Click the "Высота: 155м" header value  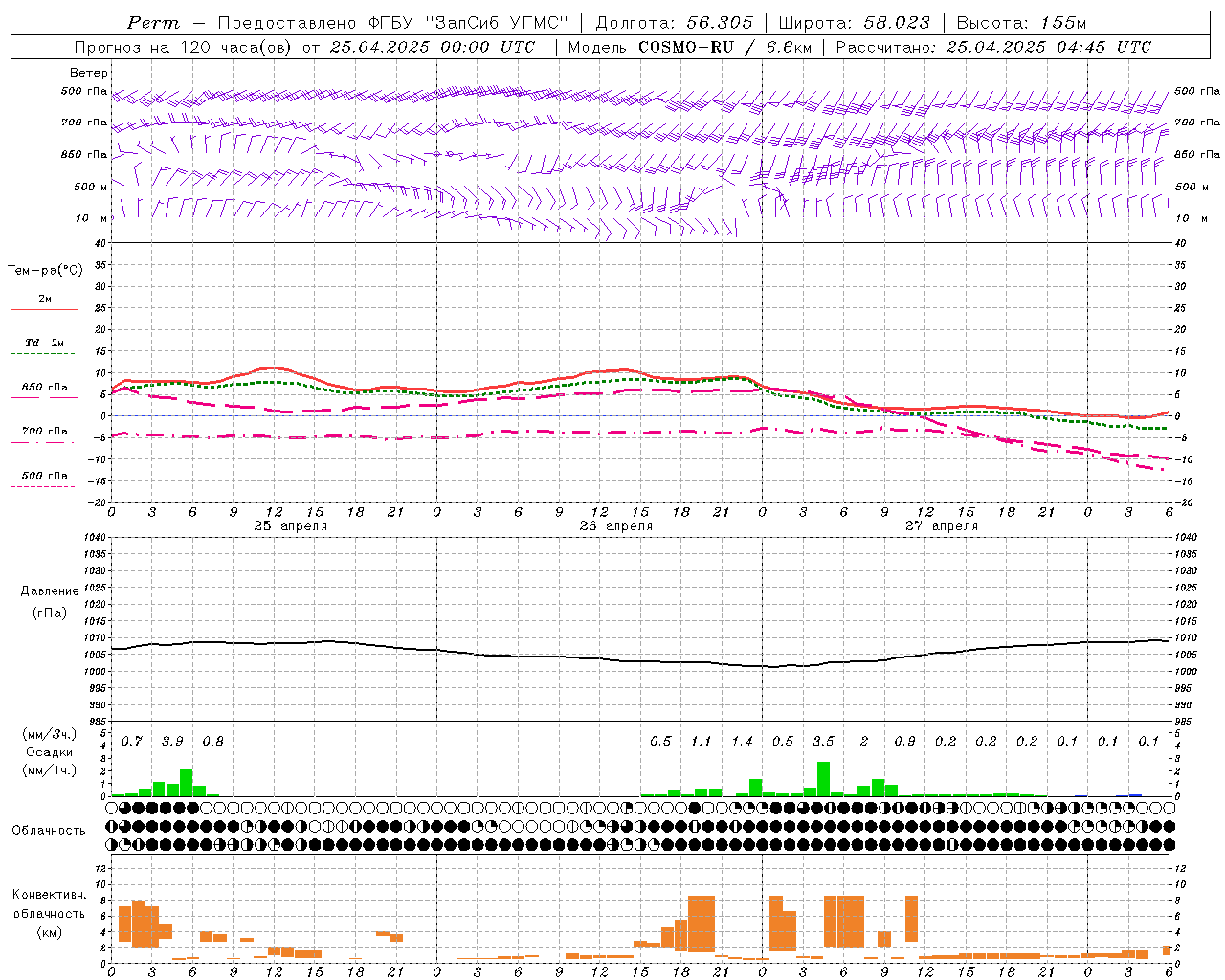coord(1021,23)
